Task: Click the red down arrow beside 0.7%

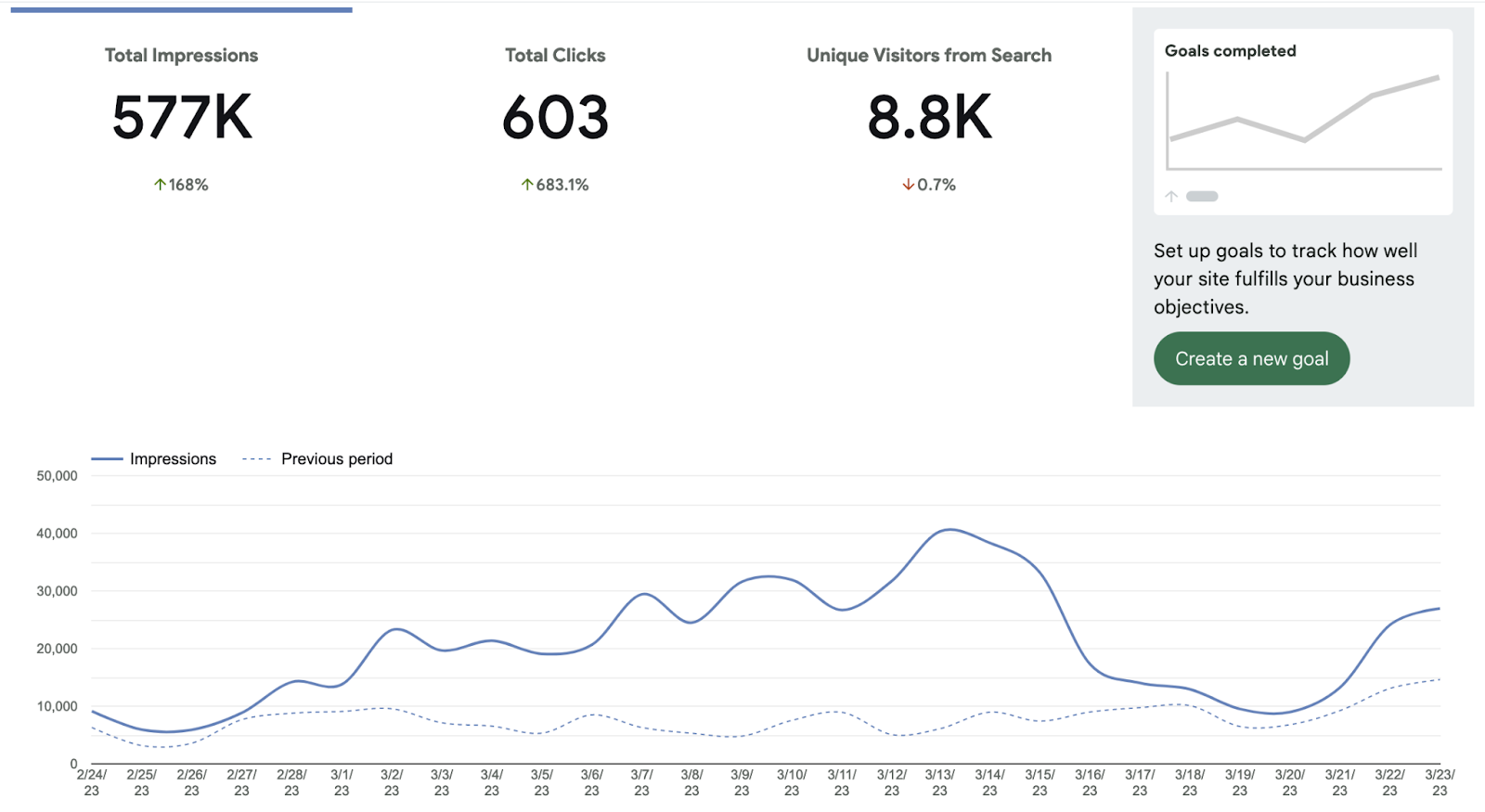Action: click(908, 185)
